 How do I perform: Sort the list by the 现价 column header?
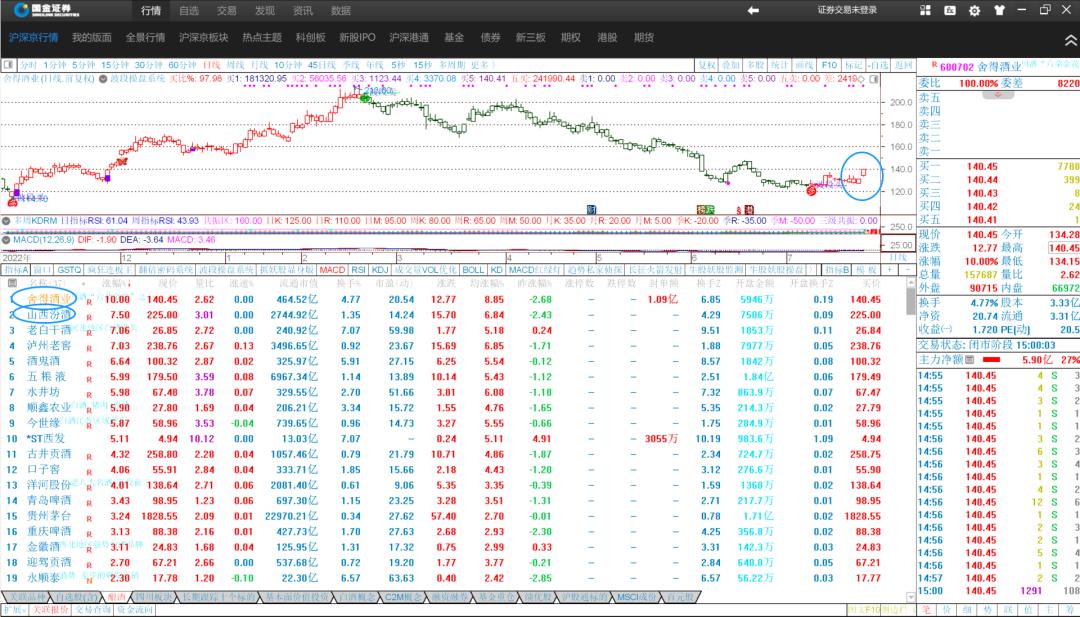point(167,284)
